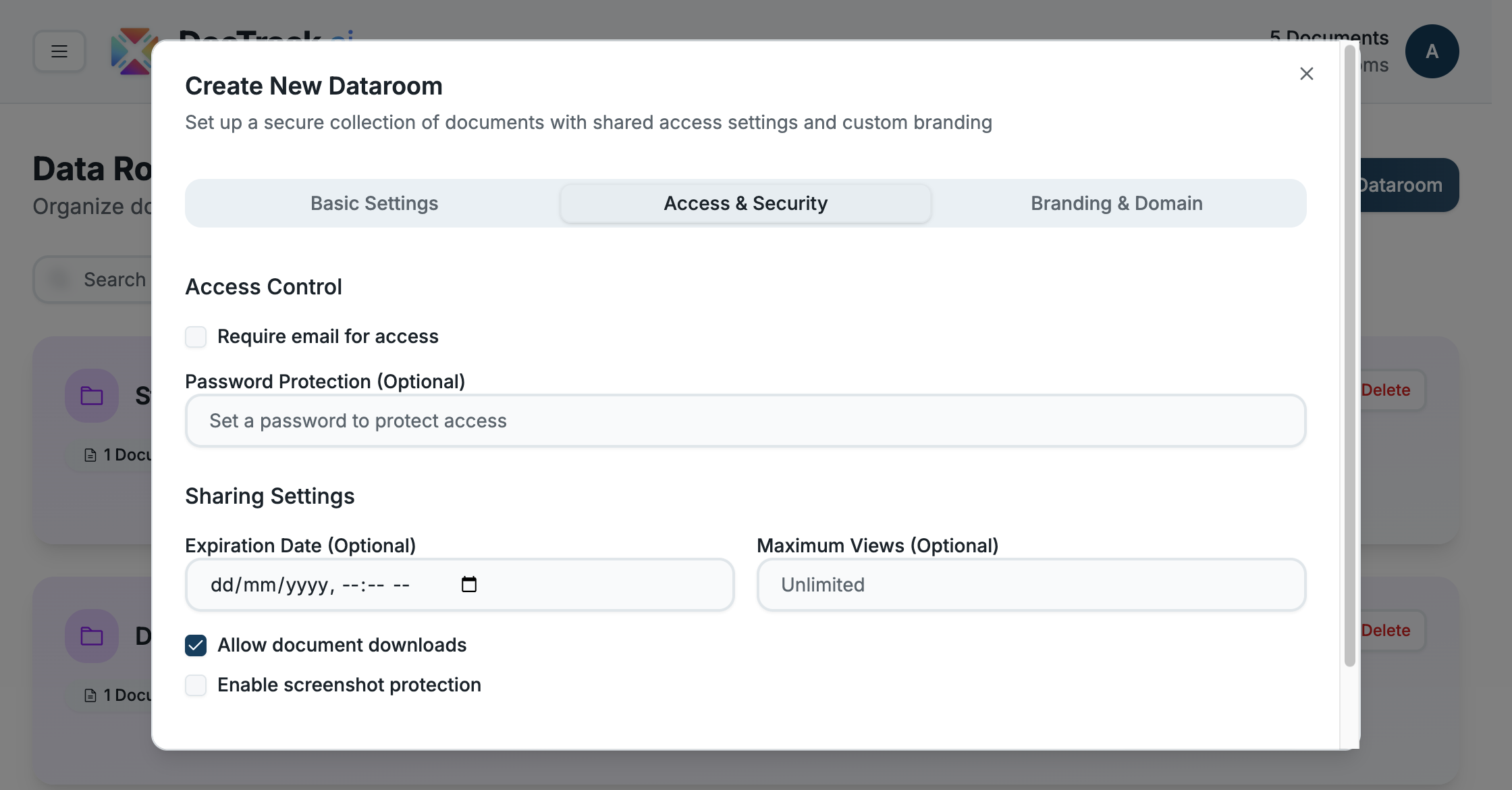Close the Create New Dataroom dialog
The width and height of the screenshot is (1512, 790).
tap(1306, 74)
